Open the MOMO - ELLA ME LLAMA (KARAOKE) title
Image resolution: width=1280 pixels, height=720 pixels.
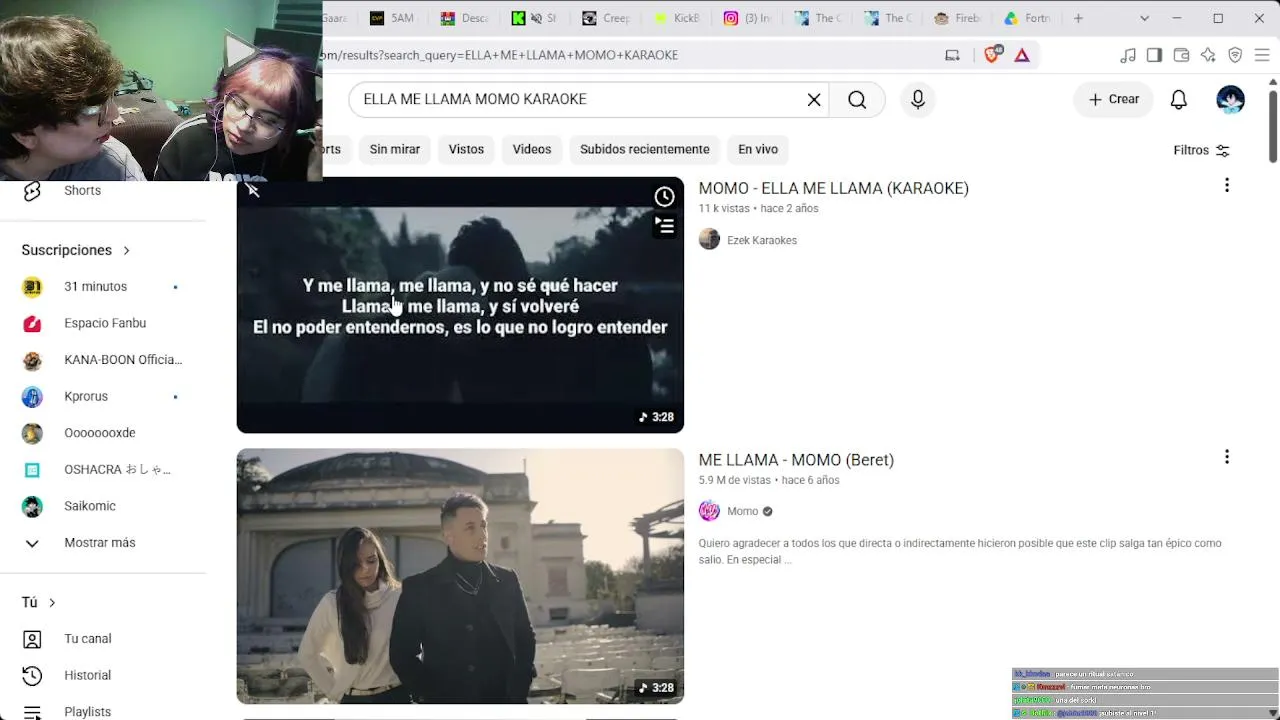pos(834,188)
